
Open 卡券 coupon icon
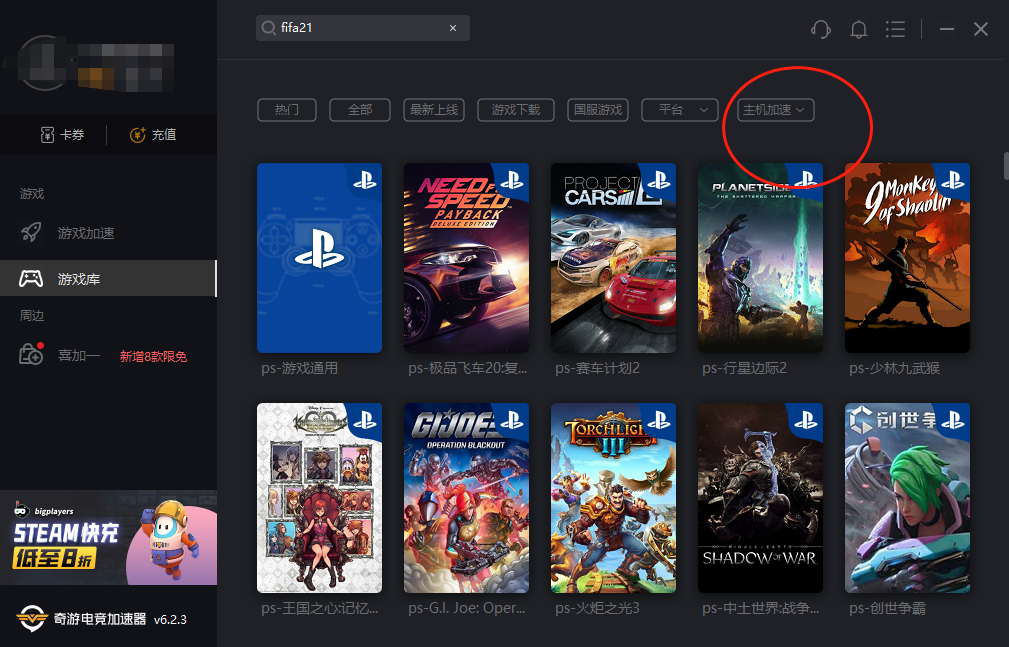click(x=47, y=135)
